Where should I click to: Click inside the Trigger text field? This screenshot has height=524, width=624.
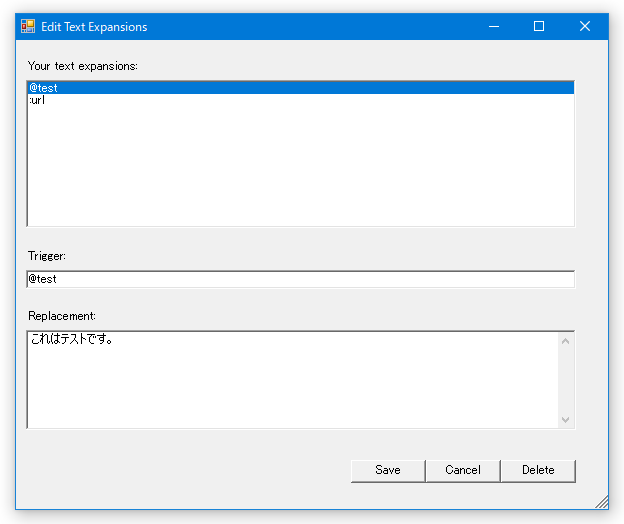301,279
